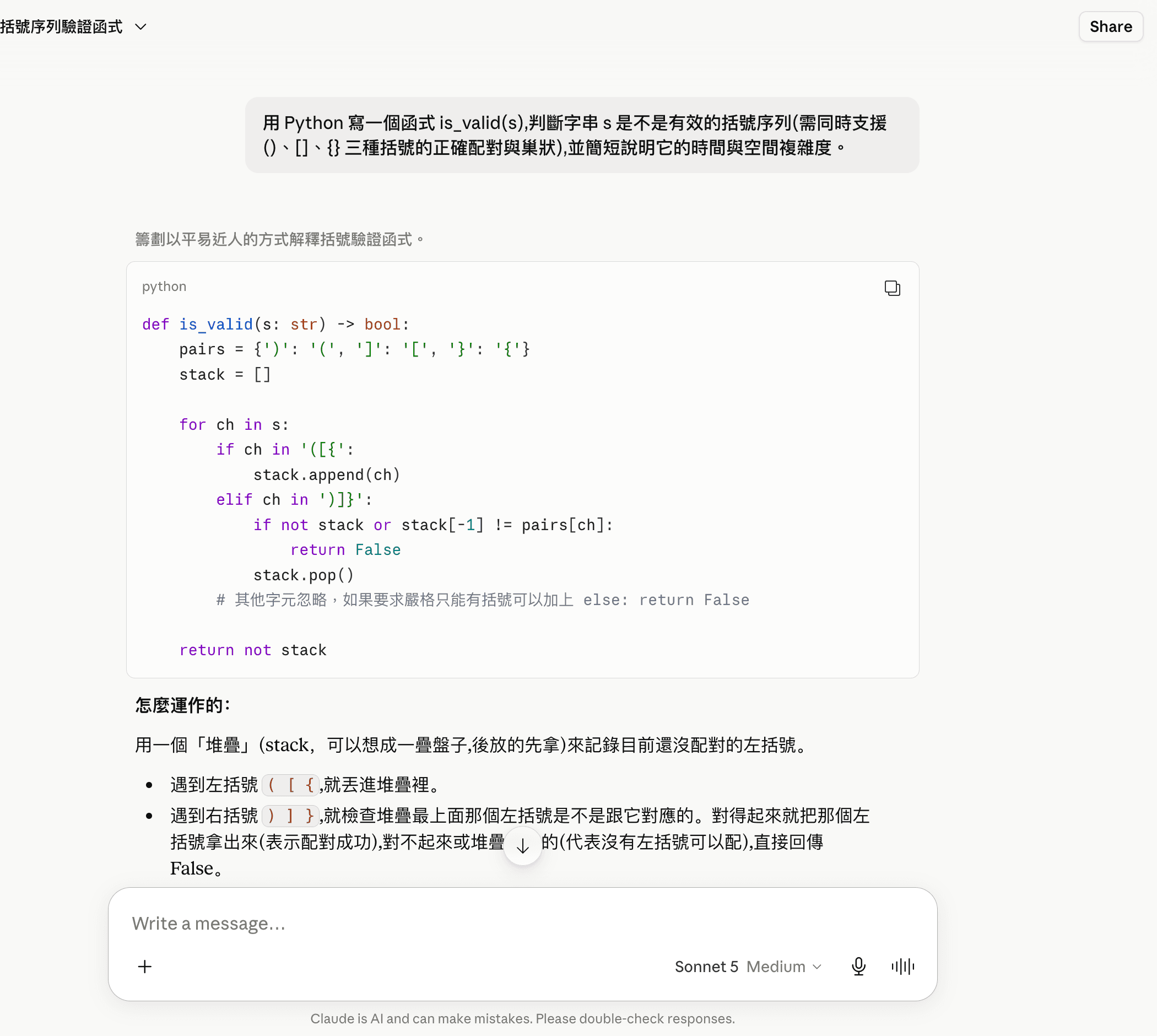Open the attachment plus menu
Viewport: 1157px width, 1036px height.
click(145, 967)
